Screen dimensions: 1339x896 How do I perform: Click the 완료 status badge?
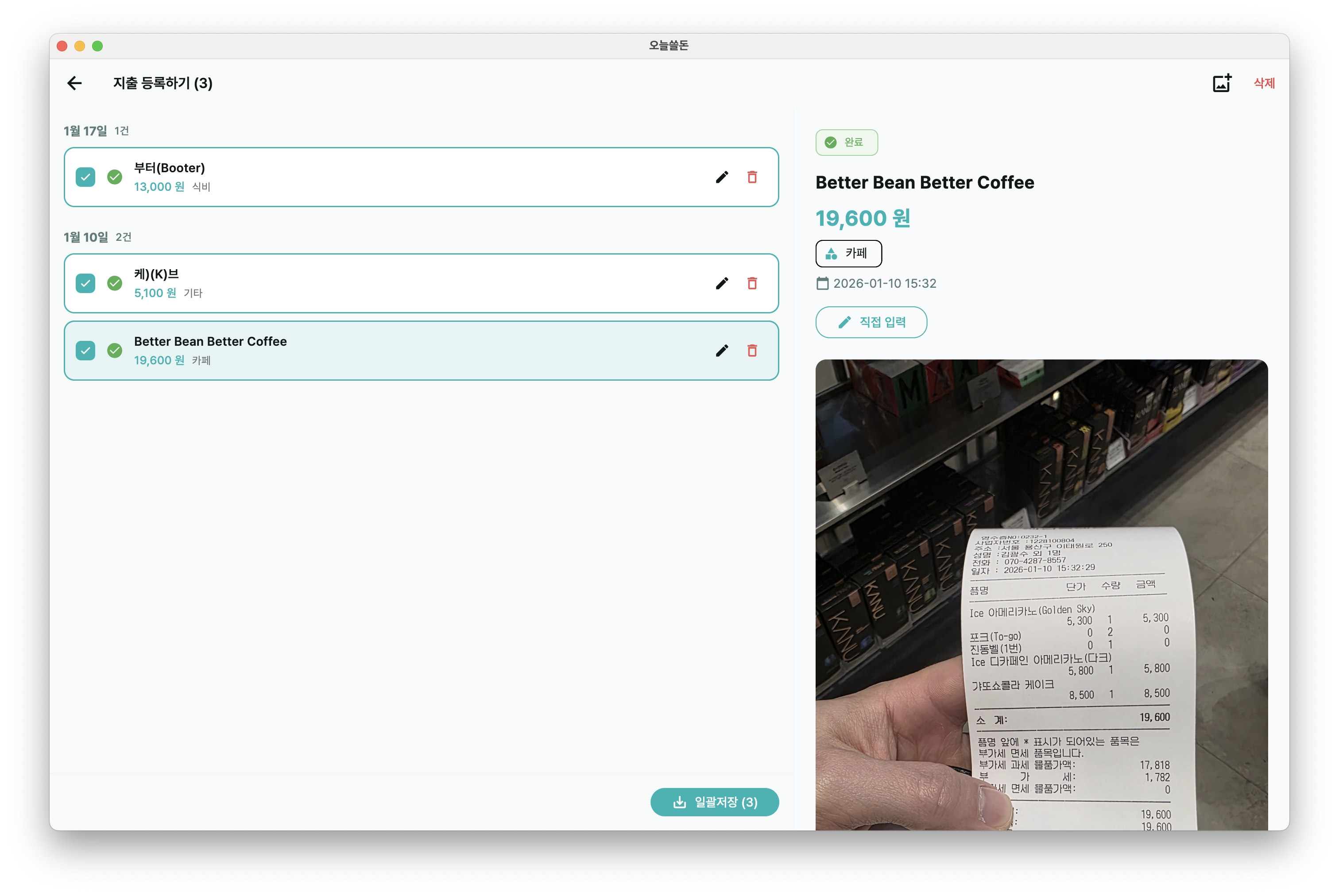click(x=846, y=142)
